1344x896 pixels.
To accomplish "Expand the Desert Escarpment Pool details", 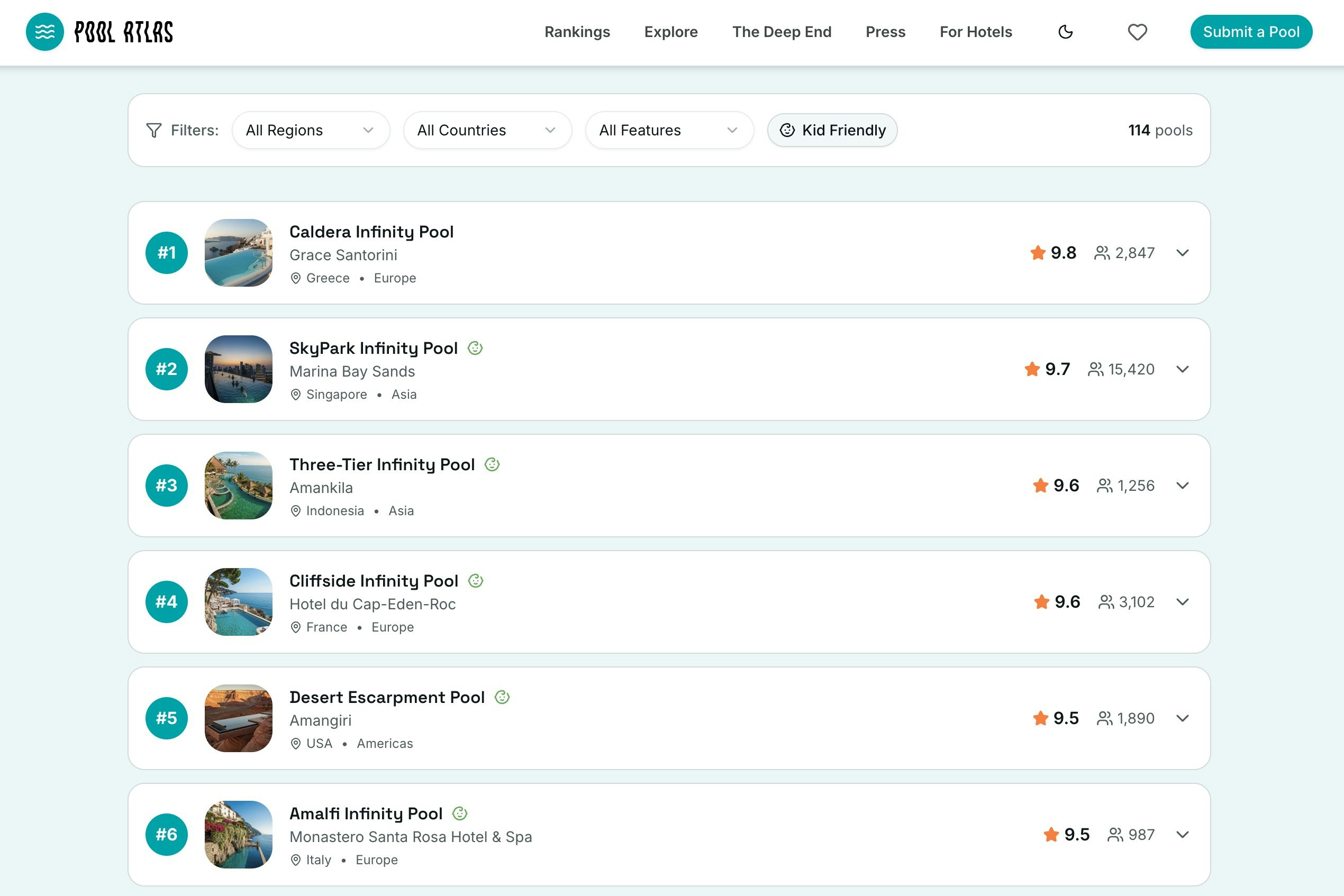I will (x=1182, y=718).
